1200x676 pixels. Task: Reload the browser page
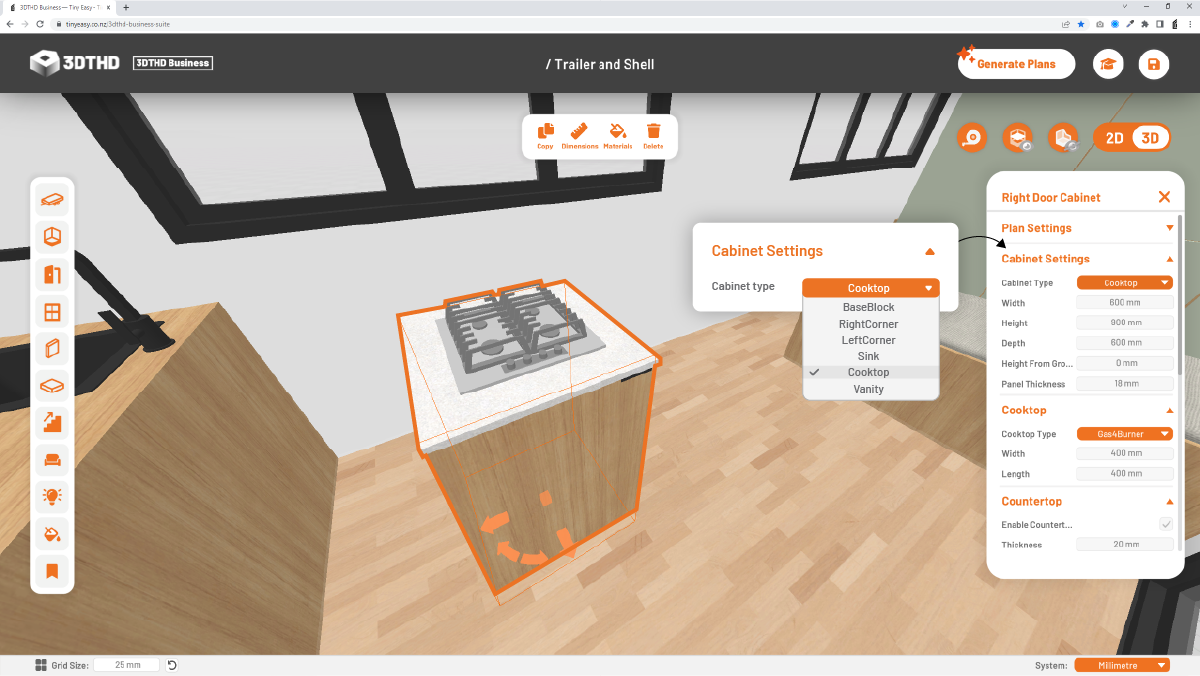point(40,23)
